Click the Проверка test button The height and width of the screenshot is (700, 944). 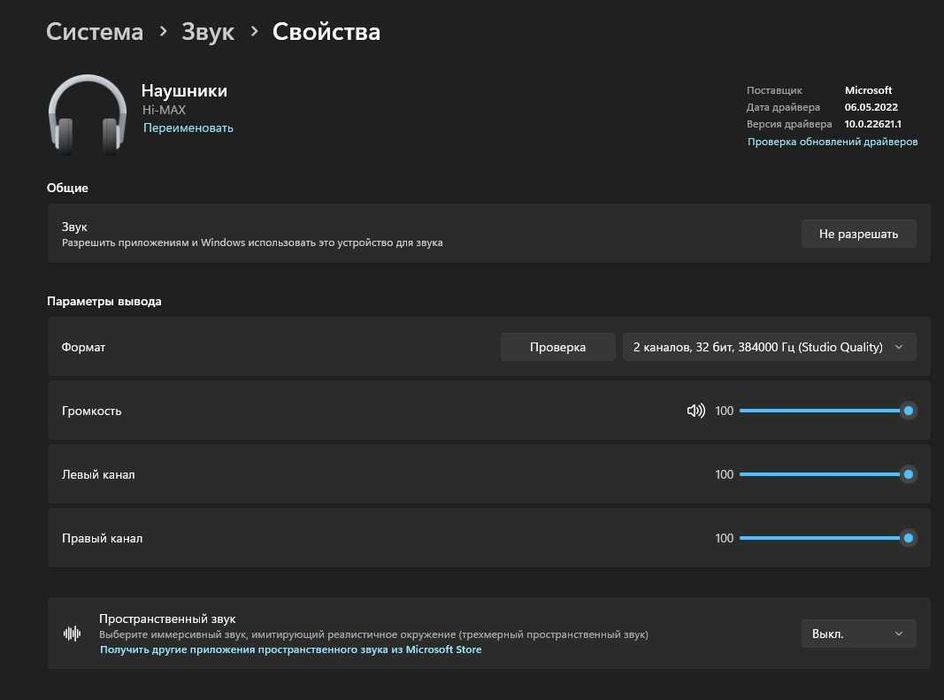[x=557, y=347]
